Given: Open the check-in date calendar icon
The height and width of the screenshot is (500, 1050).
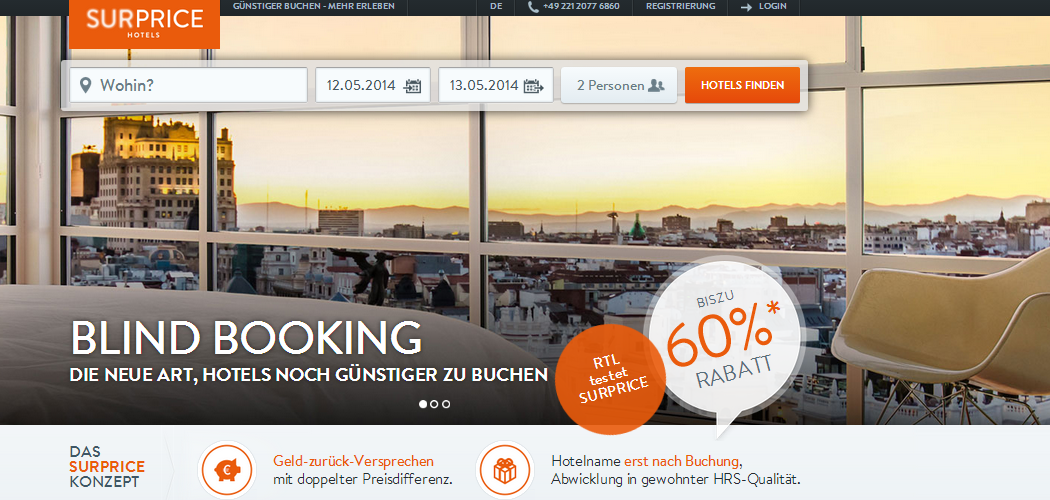Looking at the screenshot, I should (x=413, y=86).
